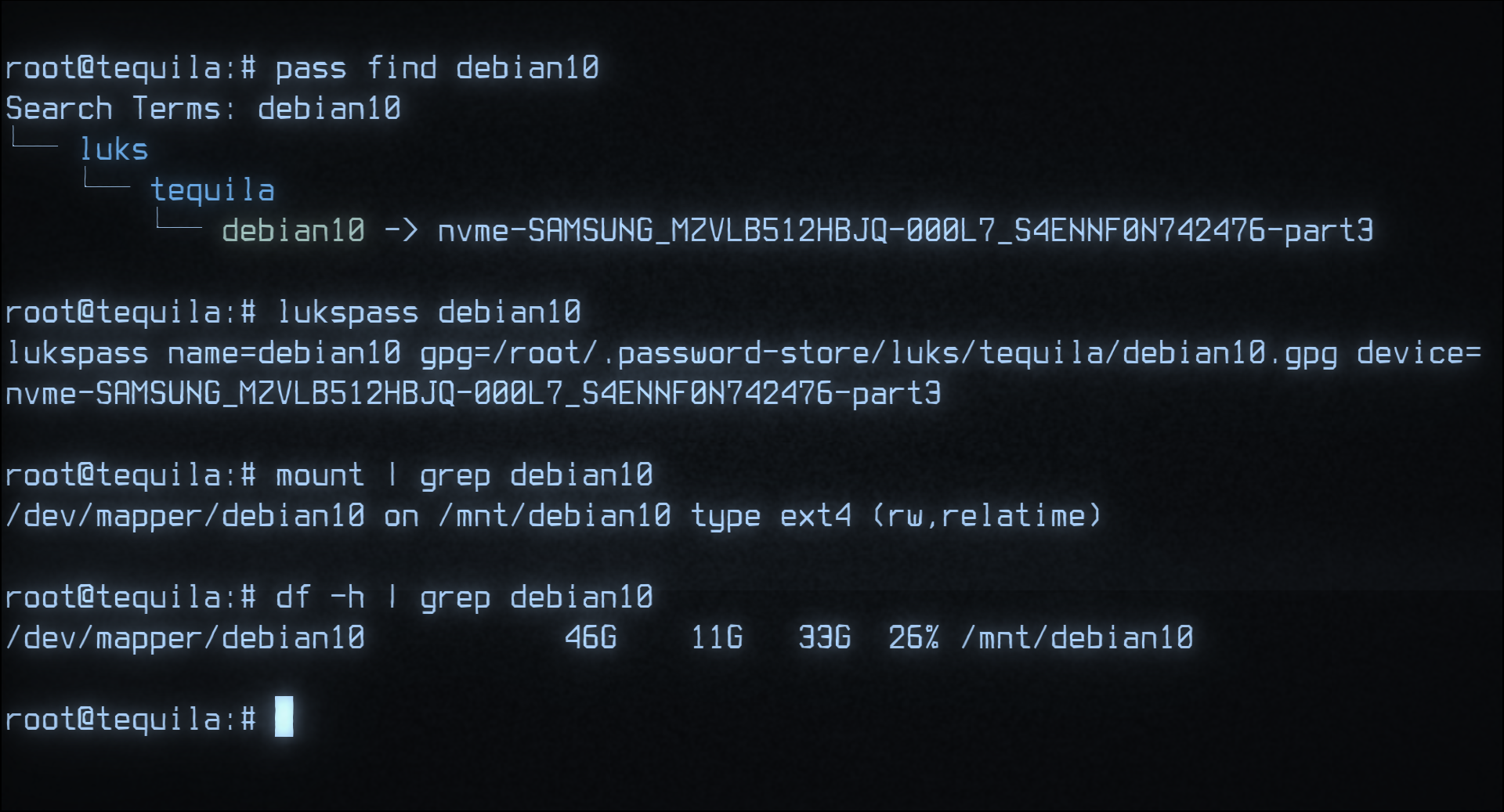This screenshot has height=812, width=1504.
Task: Click the last 'root@tequila:#' prompt
Action: point(131,720)
